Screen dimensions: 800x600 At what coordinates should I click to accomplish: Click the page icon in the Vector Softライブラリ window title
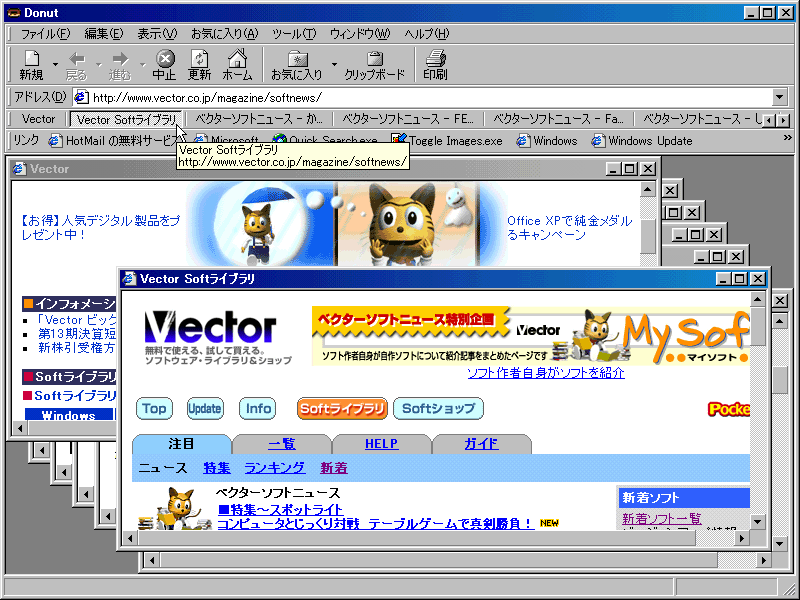(x=130, y=279)
